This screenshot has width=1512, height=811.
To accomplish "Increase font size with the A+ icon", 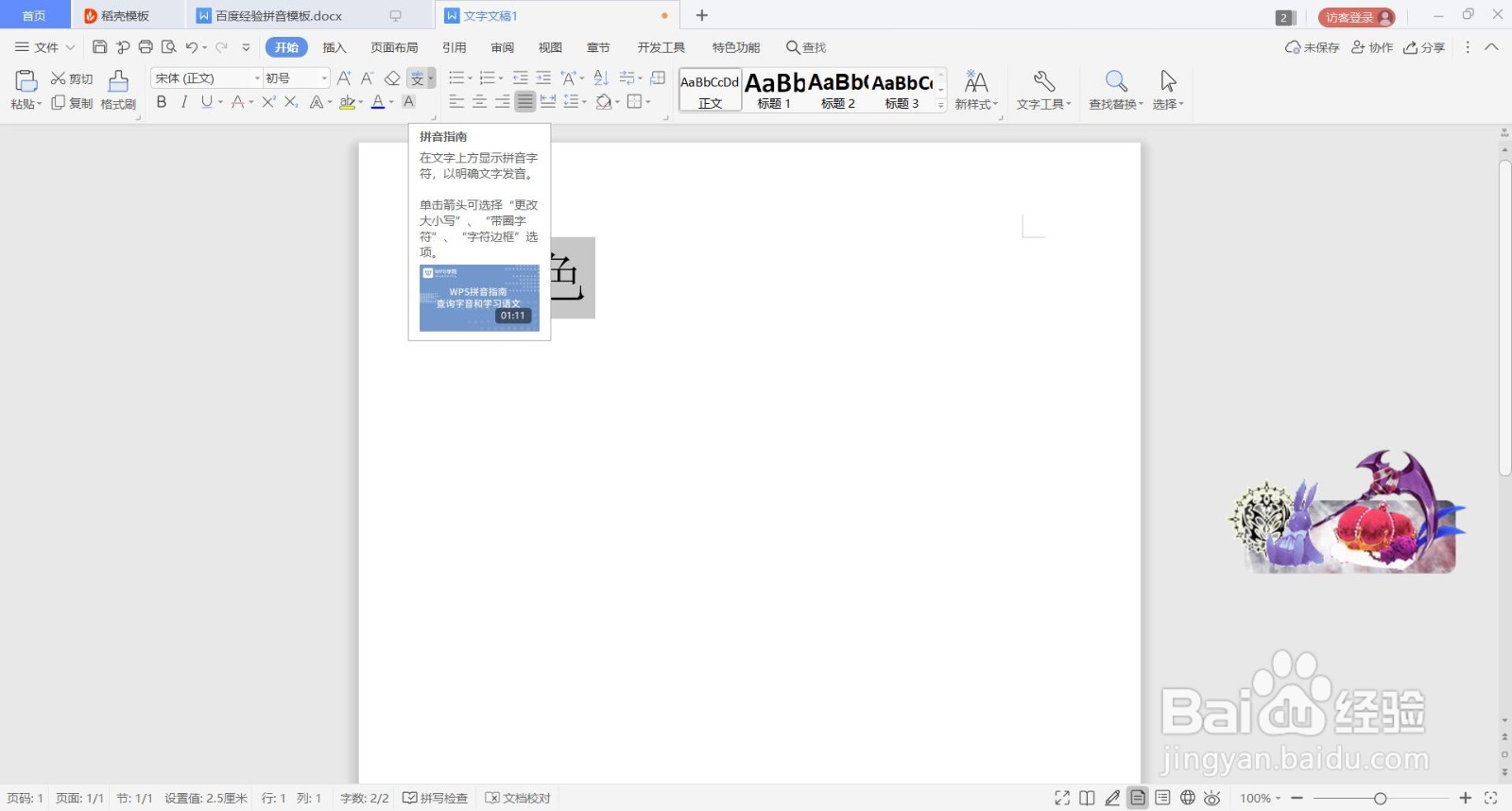I will tap(344, 78).
